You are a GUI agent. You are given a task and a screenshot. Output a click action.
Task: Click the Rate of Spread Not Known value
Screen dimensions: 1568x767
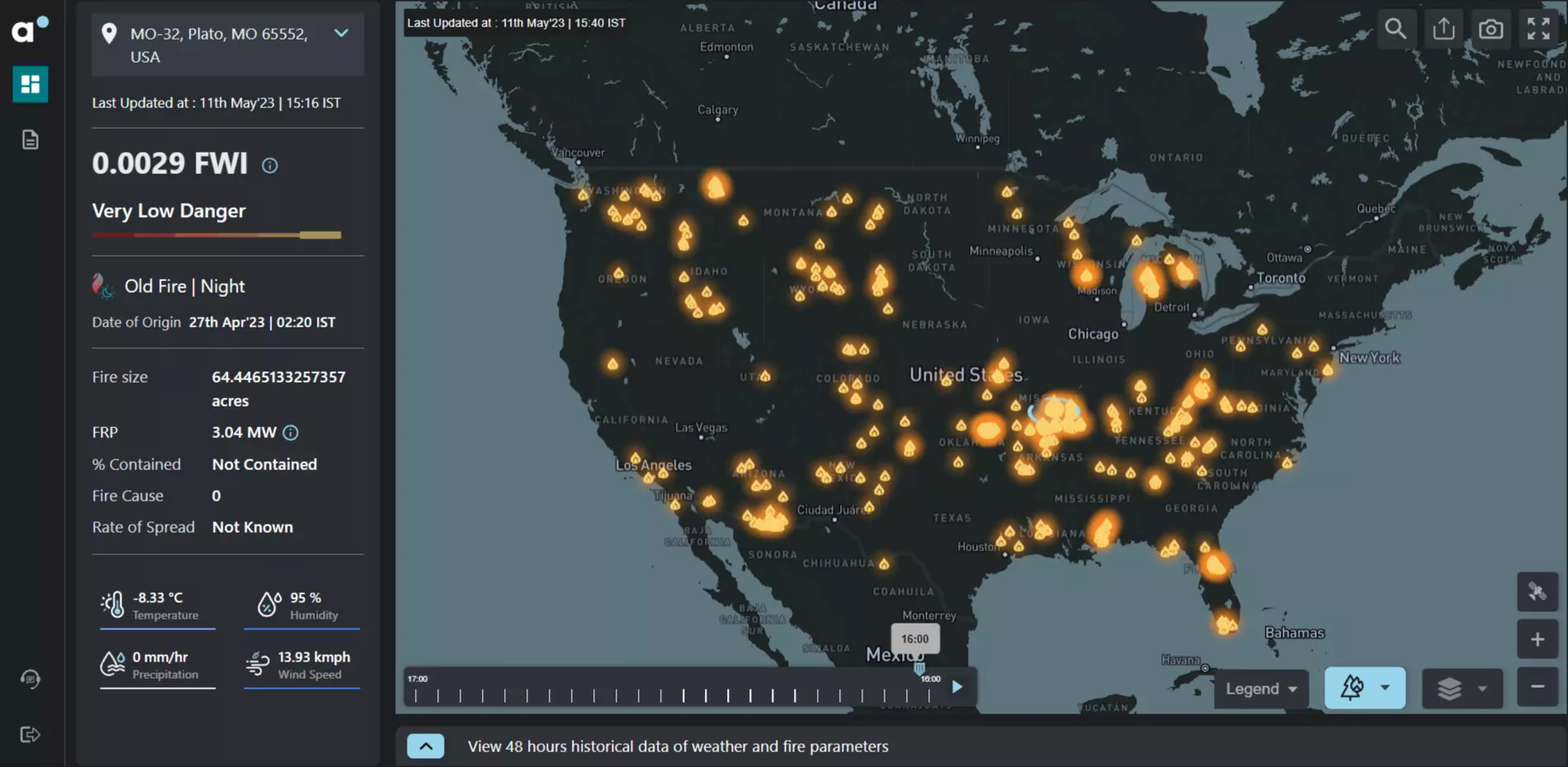(253, 527)
